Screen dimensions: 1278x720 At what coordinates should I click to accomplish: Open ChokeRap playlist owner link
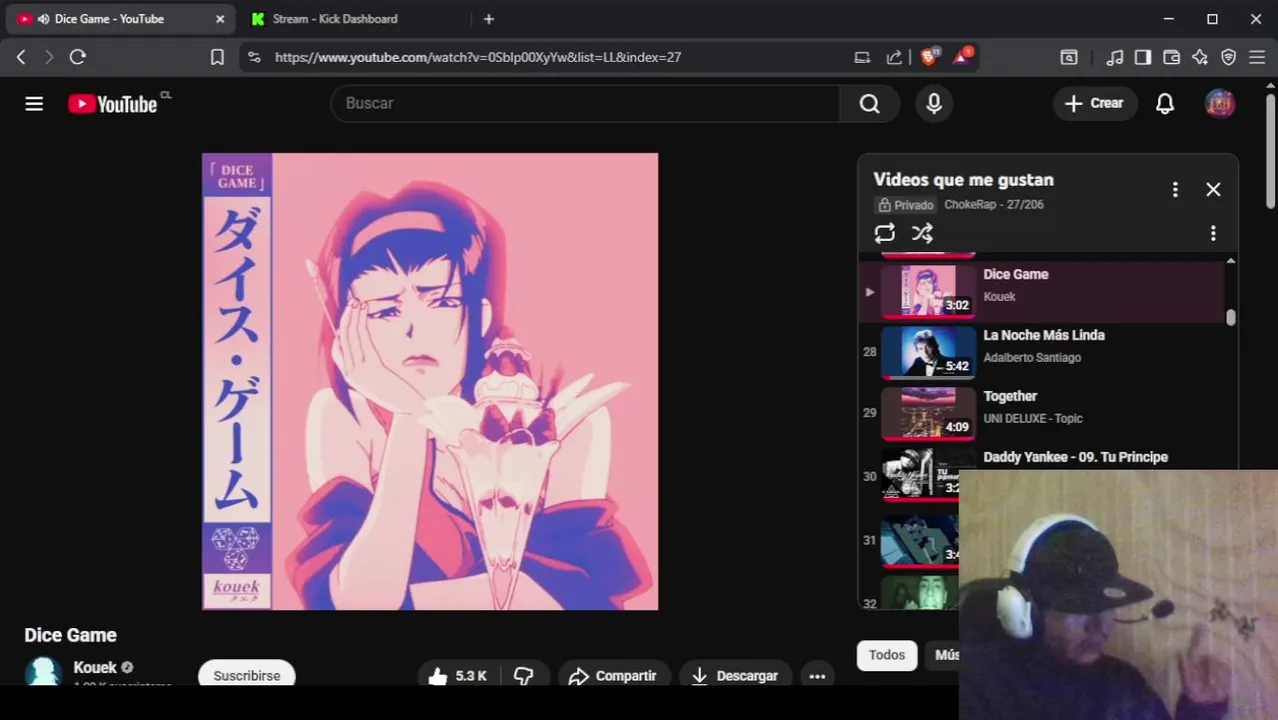[x=972, y=204]
